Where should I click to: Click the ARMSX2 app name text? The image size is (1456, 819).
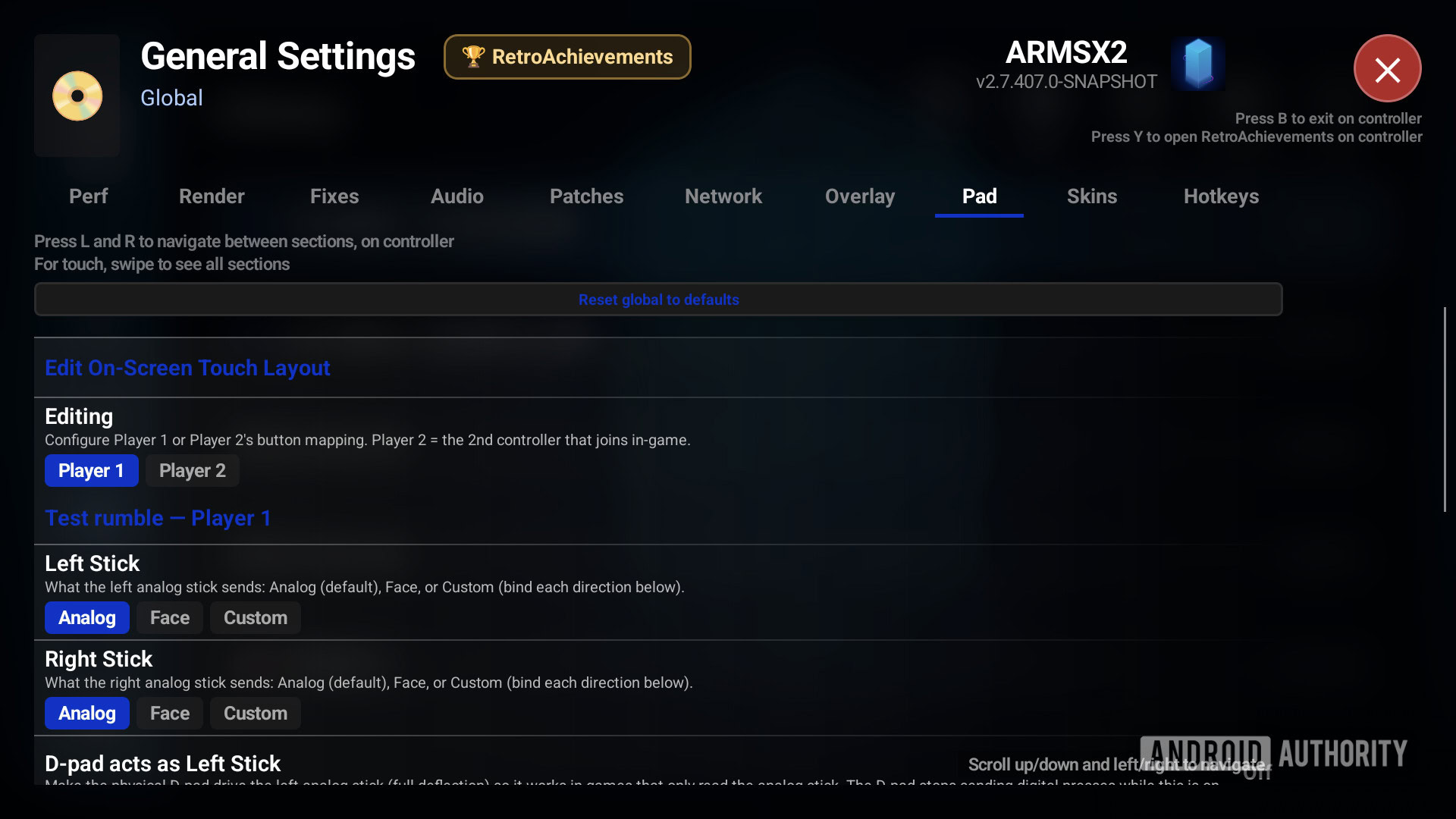click(1066, 52)
